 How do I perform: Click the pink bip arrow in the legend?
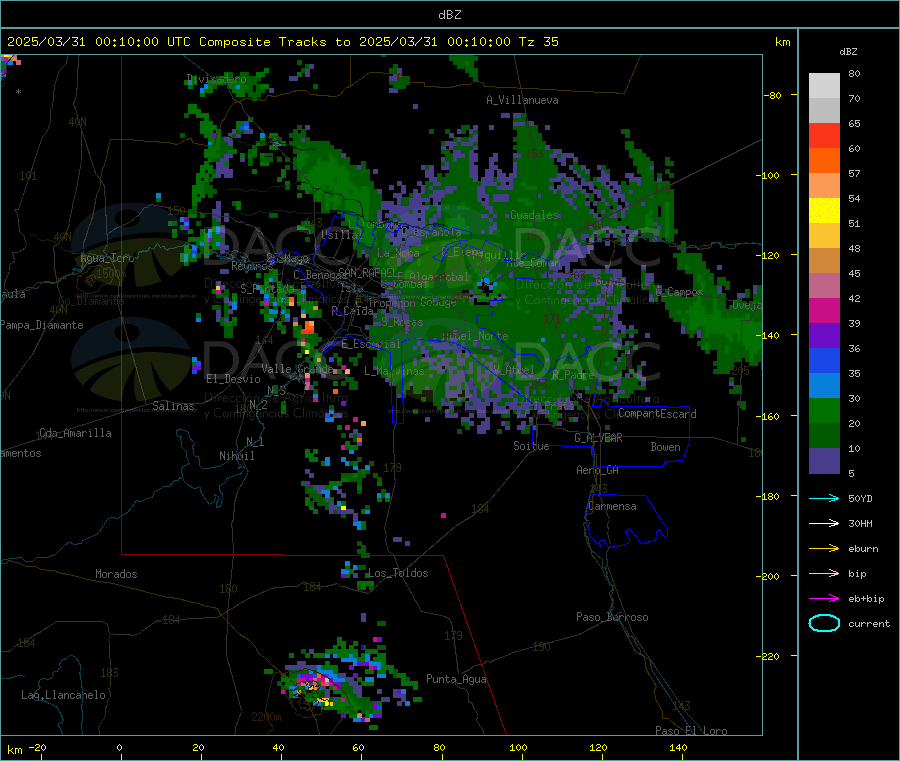pyautogui.click(x=824, y=573)
